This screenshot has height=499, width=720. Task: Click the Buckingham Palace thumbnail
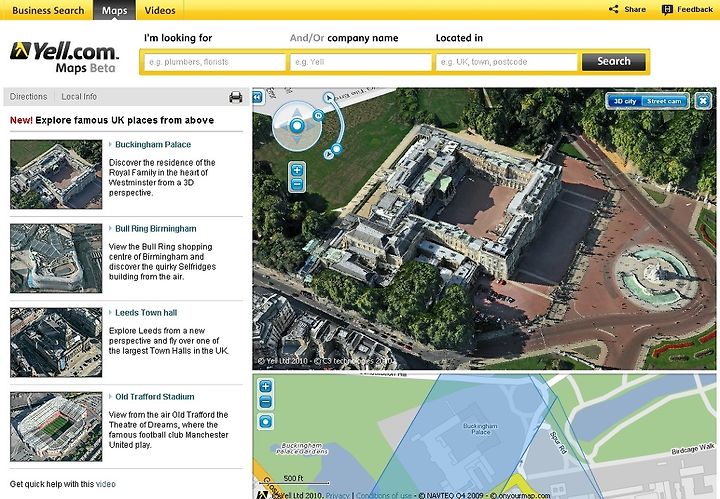tap(56, 174)
